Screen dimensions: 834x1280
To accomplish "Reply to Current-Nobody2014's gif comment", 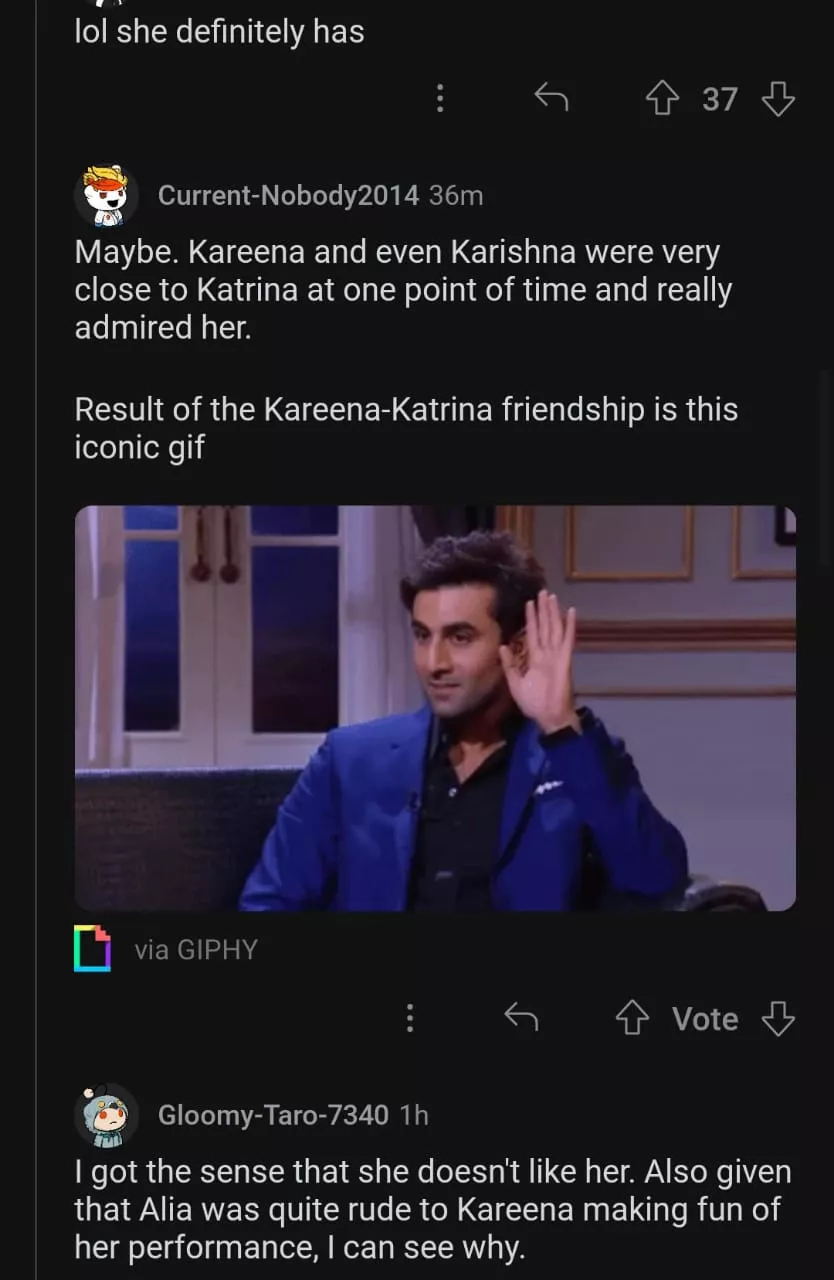I will tap(521, 1018).
